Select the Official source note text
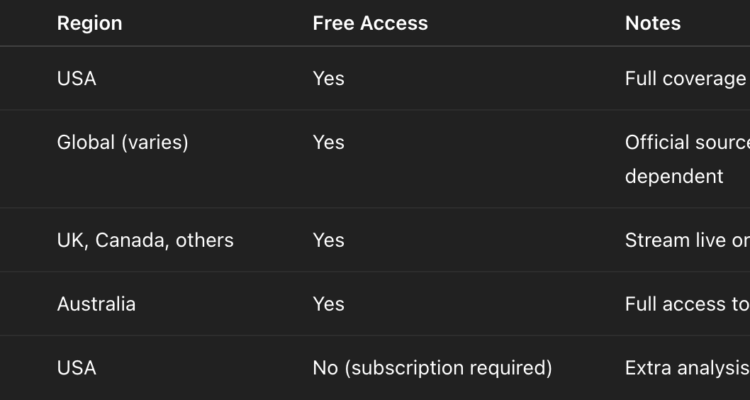750x400 pixels. pos(687,142)
